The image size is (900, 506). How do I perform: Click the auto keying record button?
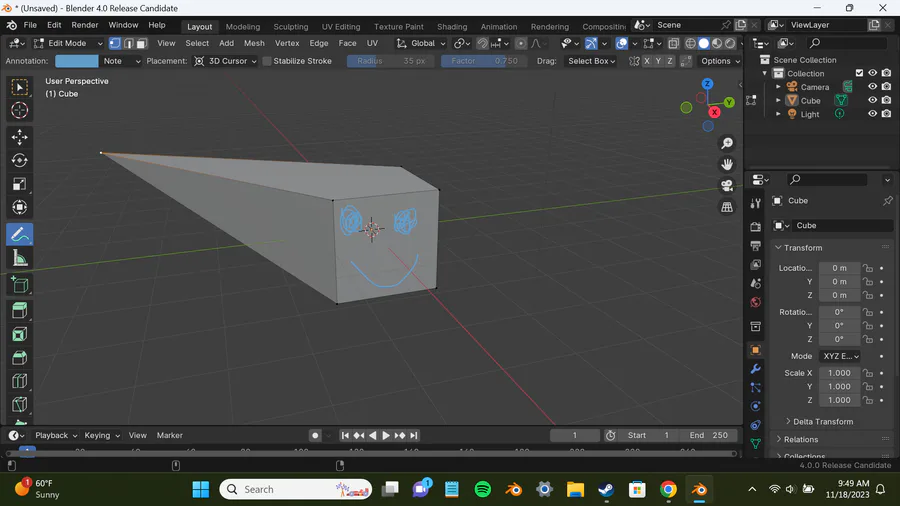(x=315, y=435)
